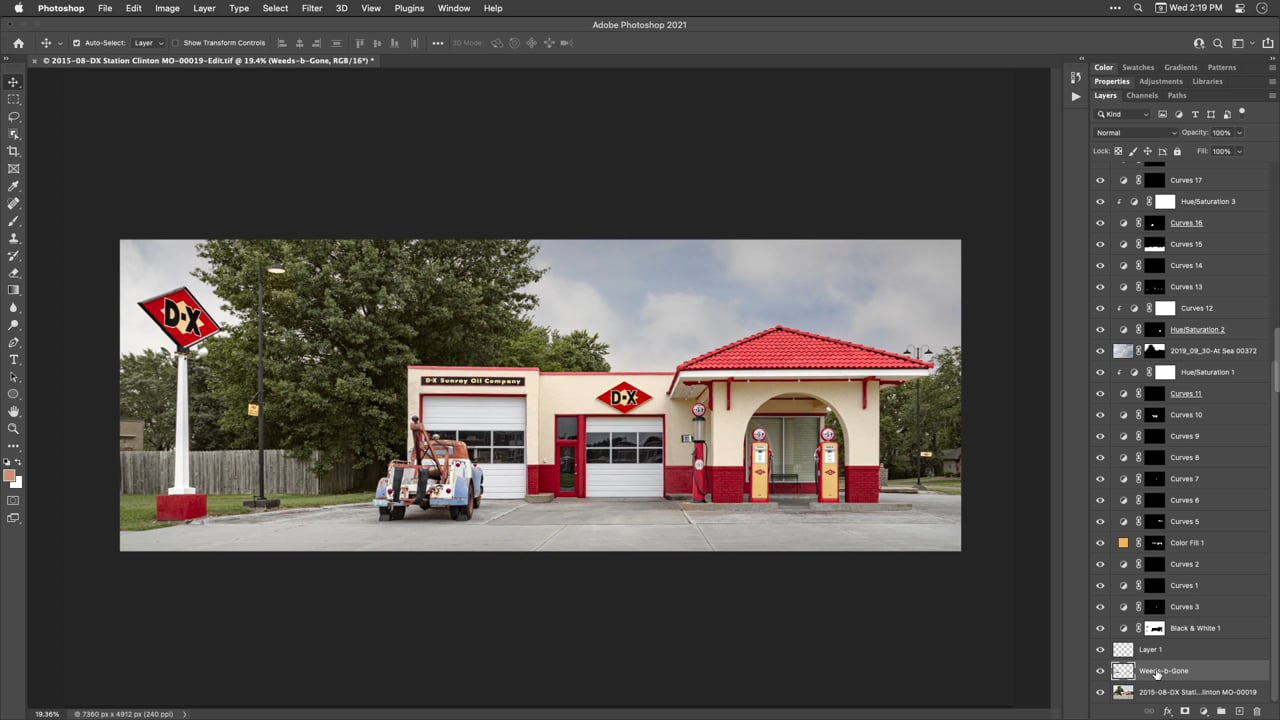Hide the Layer 1 layer
This screenshot has height=720, width=1280.
click(1100, 650)
